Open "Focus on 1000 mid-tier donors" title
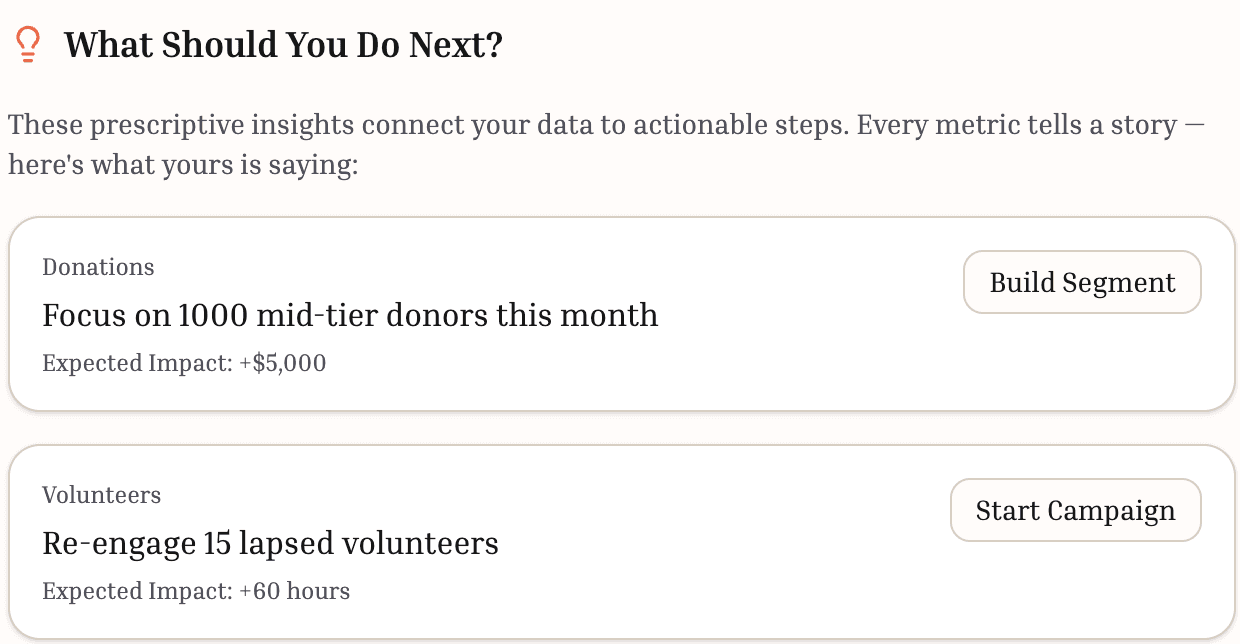Viewport: 1240px width, 644px height. click(350, 315)
